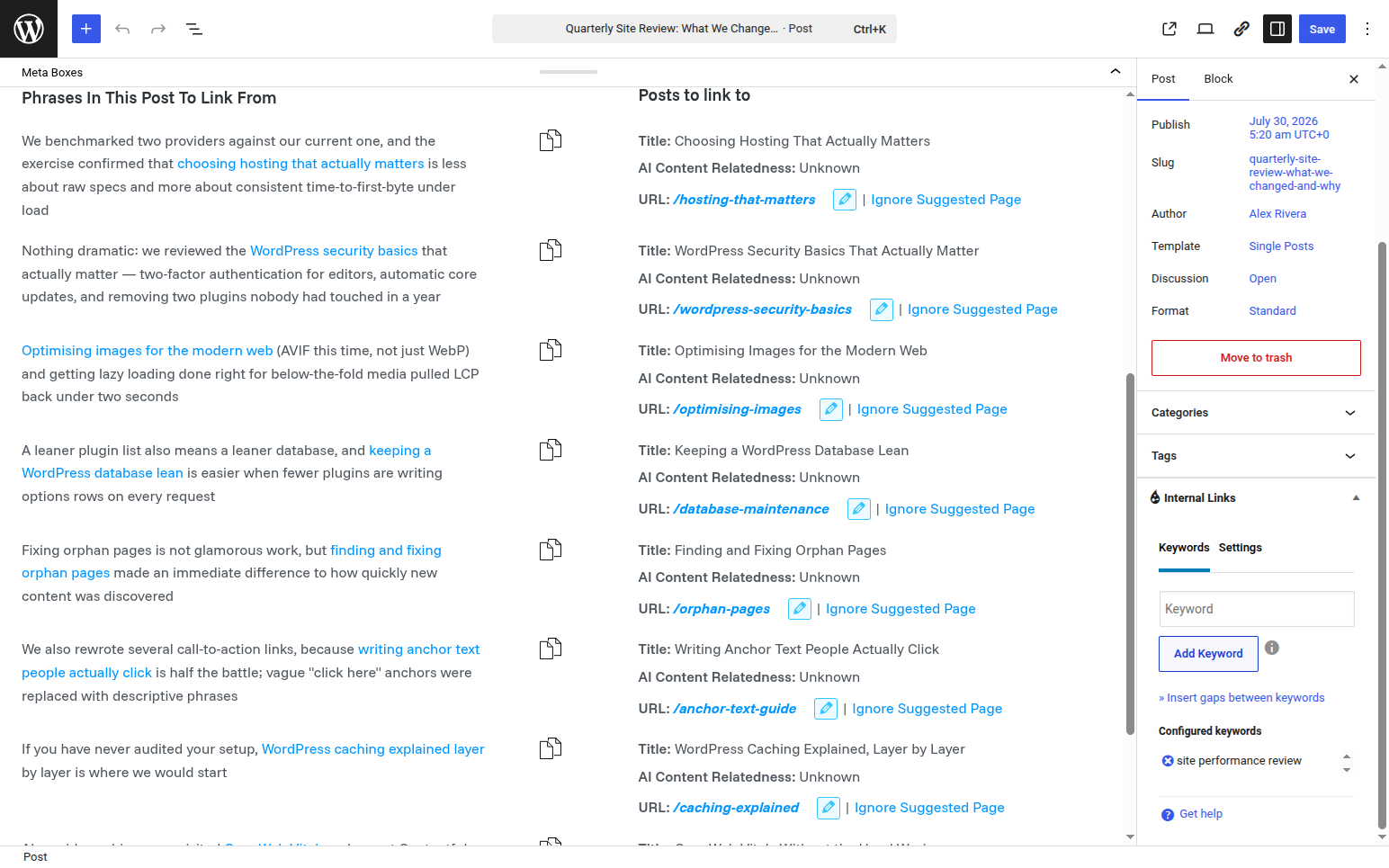Edit the /caching-explained URL pencil
Viewport: 1389px width, 868px height.
[x=829, y=808]
